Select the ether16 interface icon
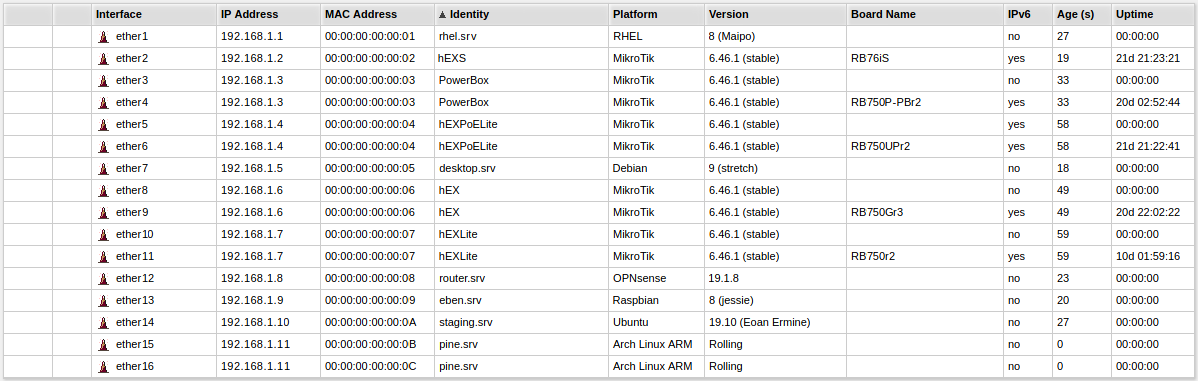Viewport: 1198px width, 381px height. (x=104, y=367)
